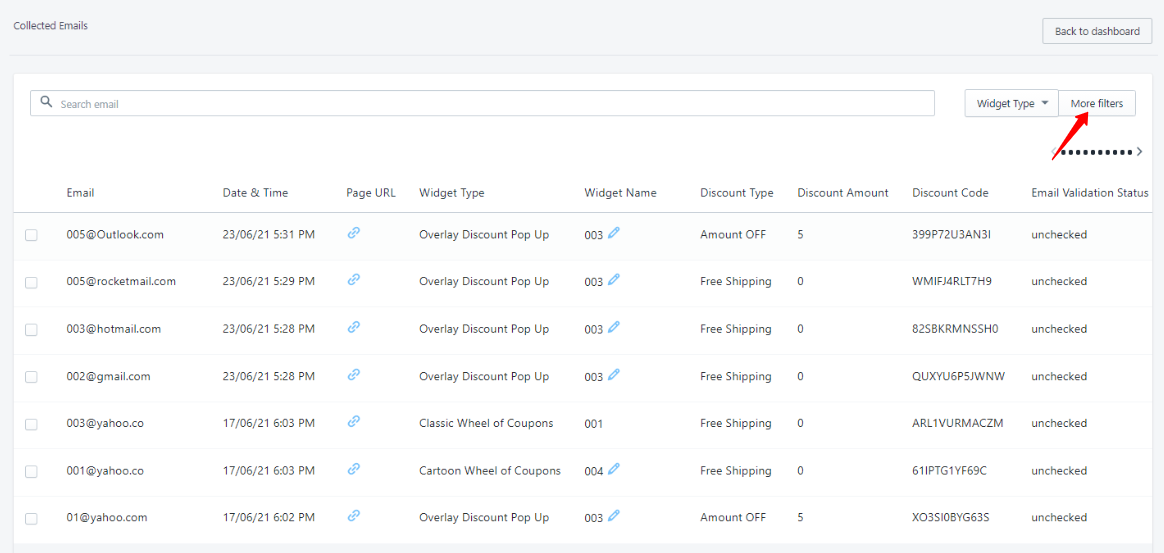
Task: Click discount code ARL1VURMACZM
Action: [958, 423]
